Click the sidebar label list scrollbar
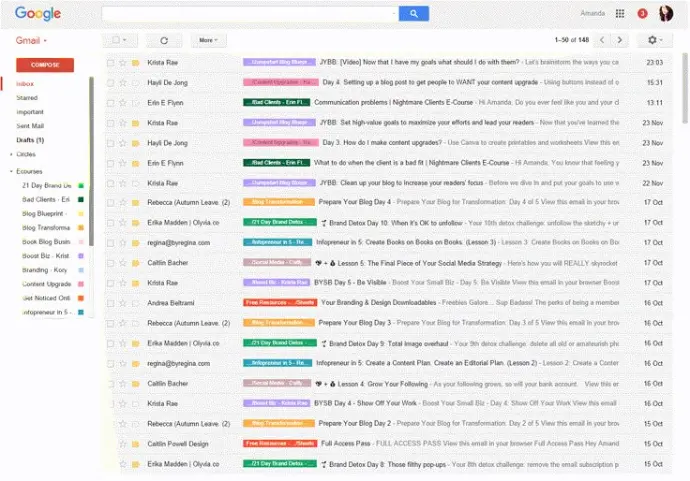This screenshot has width=690, height=481. [91, 161]
